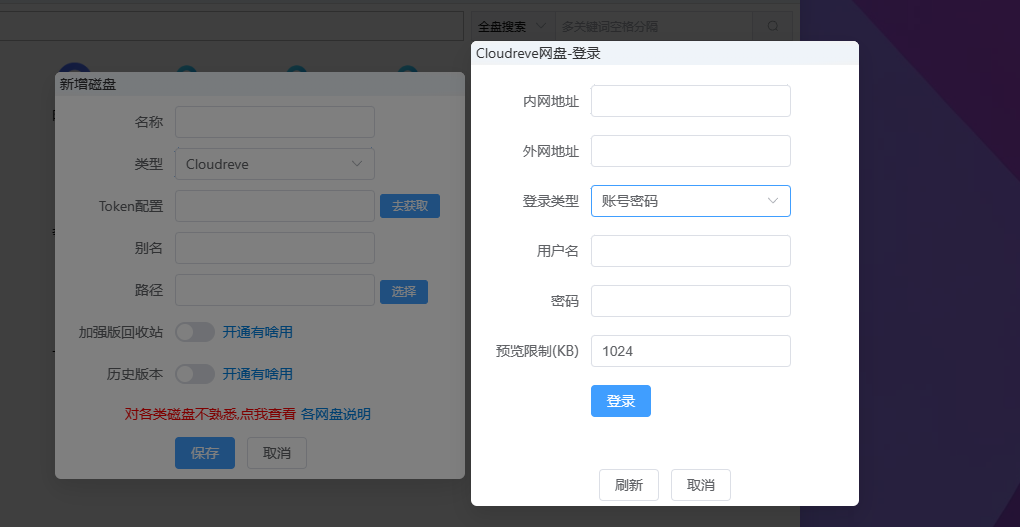Click the 新增磁盘 dialog title
Image resolution: width=1020 pixels, height=527 pixels.
point(88,84)
